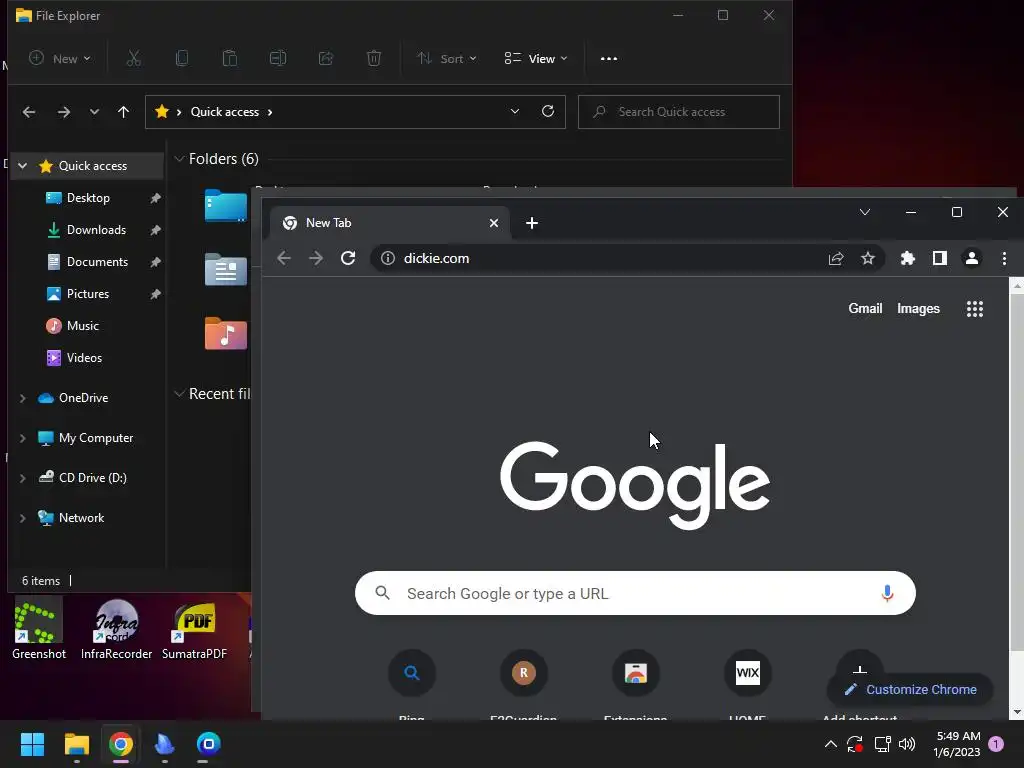Collapse the Folders (6) group
1024x768 pixels.
point(179,159)
